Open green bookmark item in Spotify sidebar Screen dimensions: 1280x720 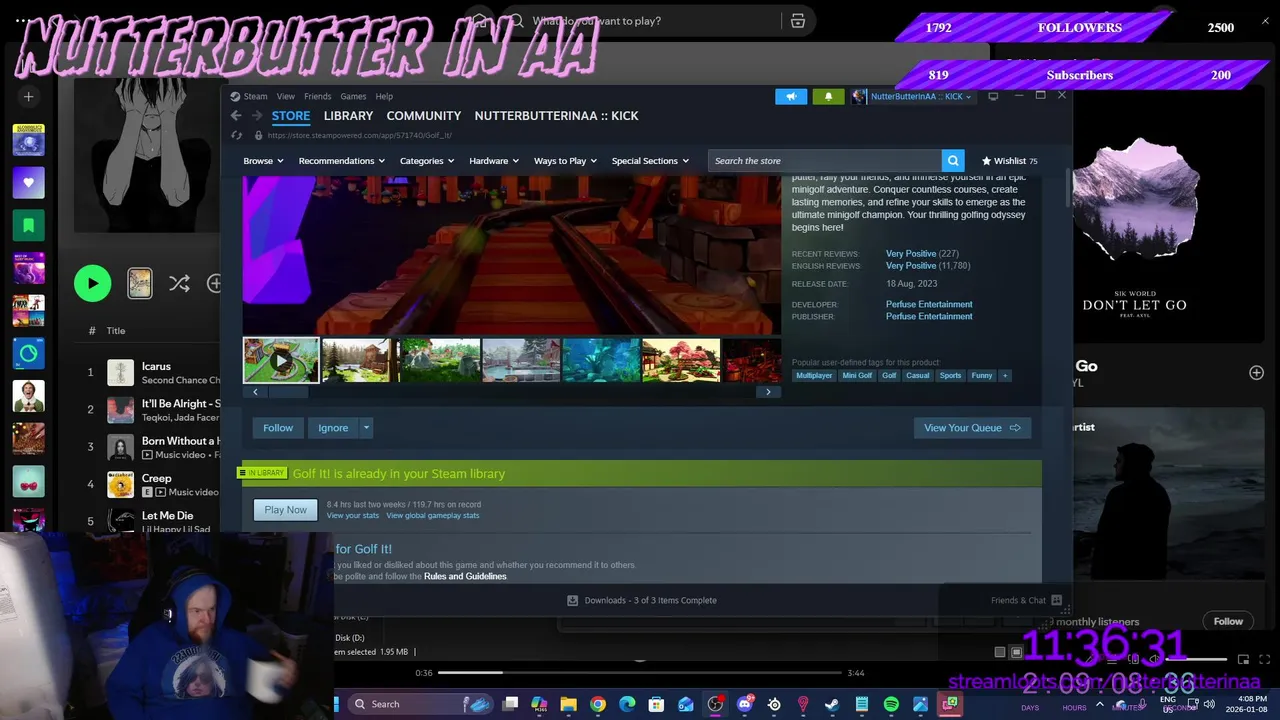[28, 226]
